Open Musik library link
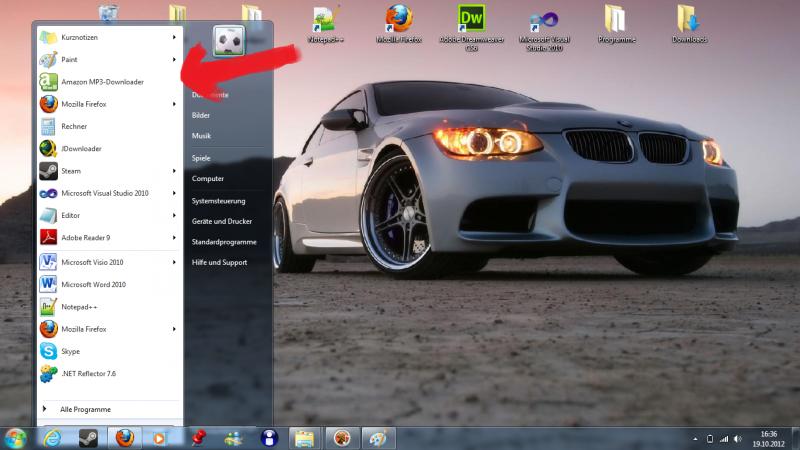The height and width of the screenshot is (450, 800). click(201, 136)
